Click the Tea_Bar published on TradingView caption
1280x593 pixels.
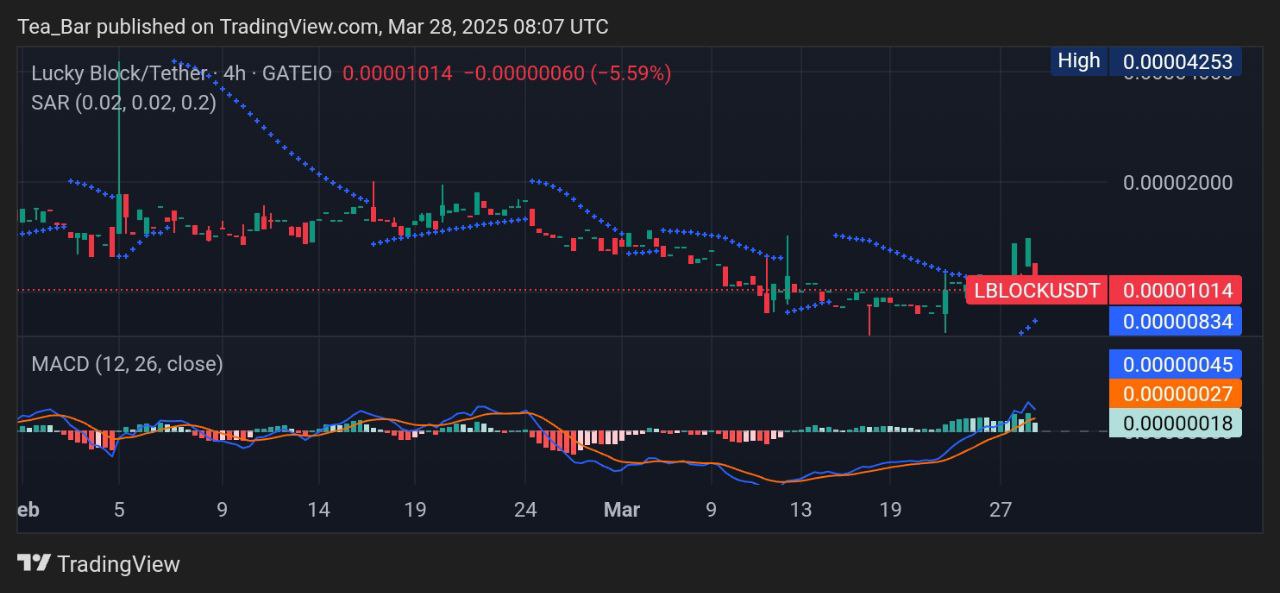[x=312, y=26]
